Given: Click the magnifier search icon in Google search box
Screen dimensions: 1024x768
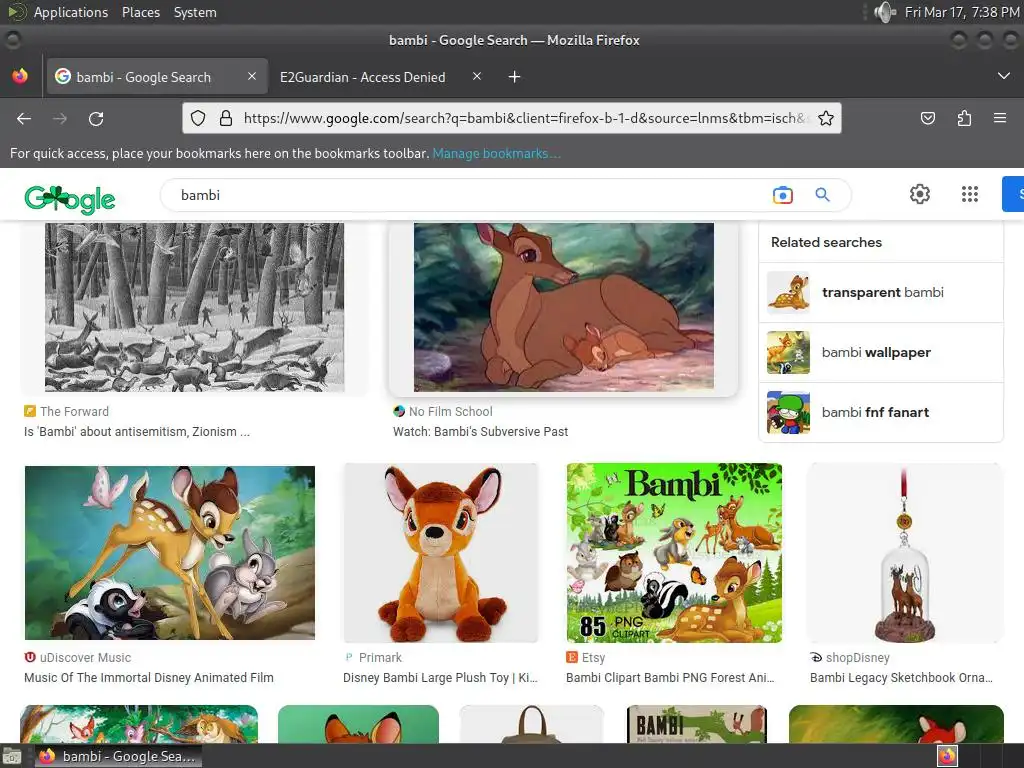Looking at the screenshot, I should 822,195.
